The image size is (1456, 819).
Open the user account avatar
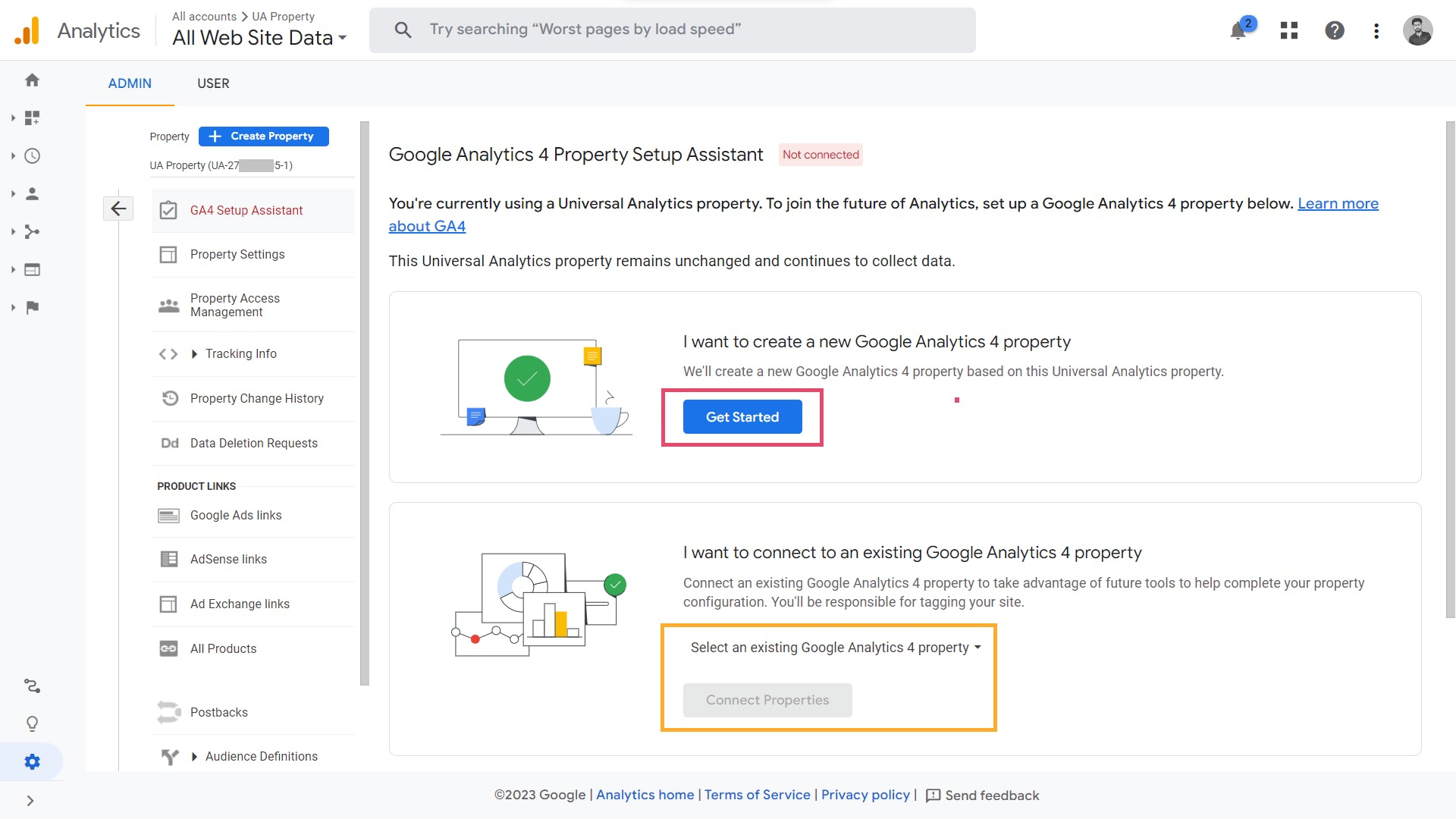pyautogui.click(x=1417, y=30)
